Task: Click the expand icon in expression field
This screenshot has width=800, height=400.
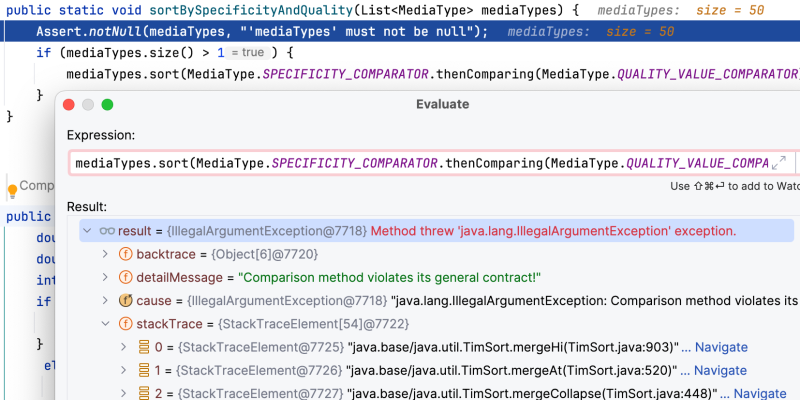Action: (x=780, y=162)
